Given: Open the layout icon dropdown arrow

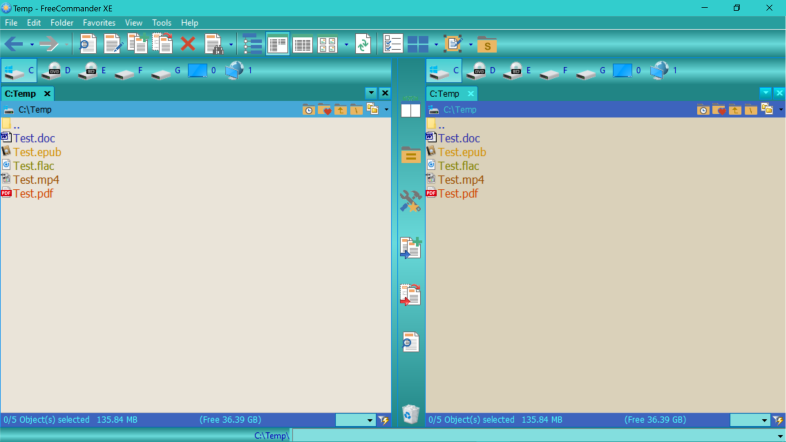Looking at the screenshot, I should 436,45.
